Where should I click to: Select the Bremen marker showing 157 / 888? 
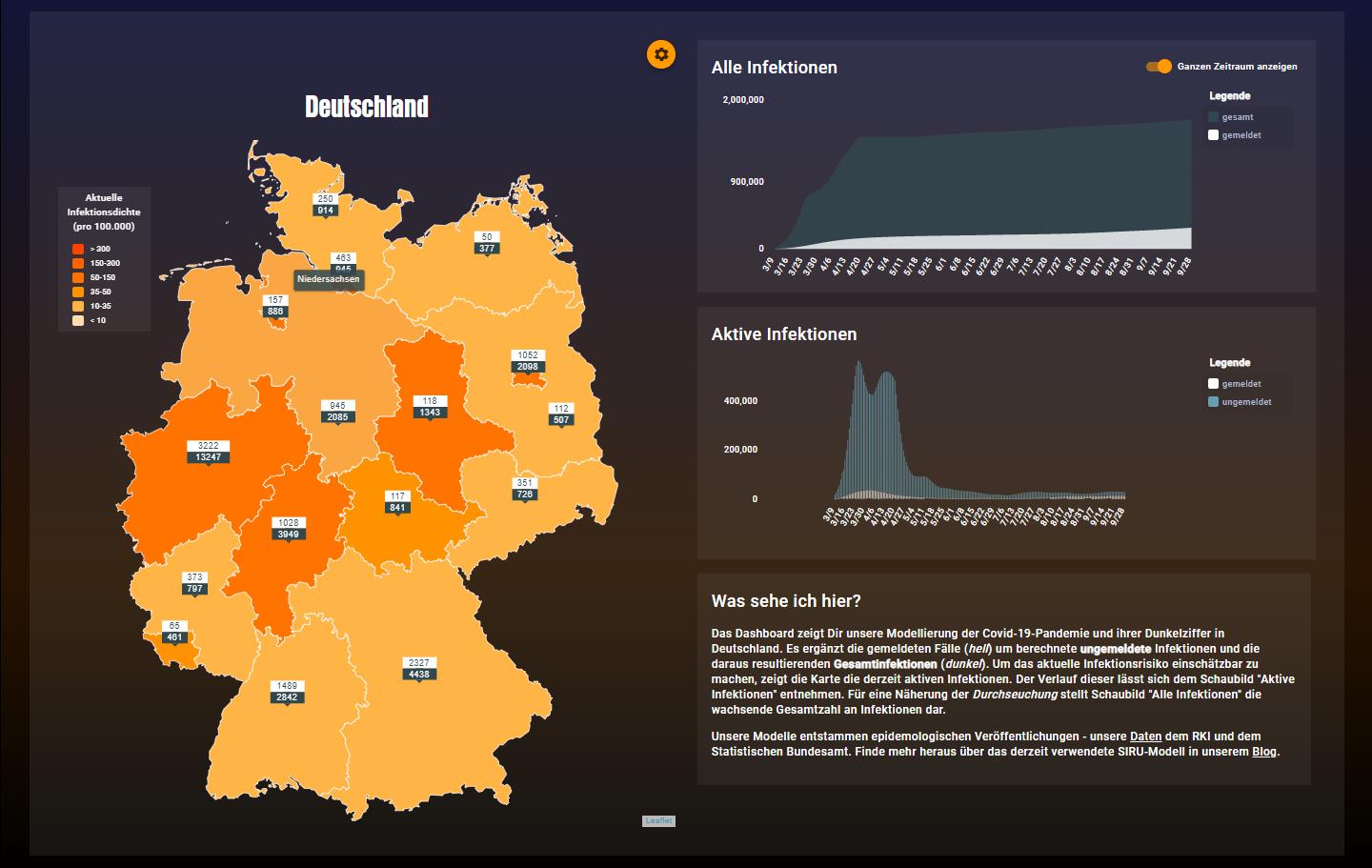click(275, 306)
